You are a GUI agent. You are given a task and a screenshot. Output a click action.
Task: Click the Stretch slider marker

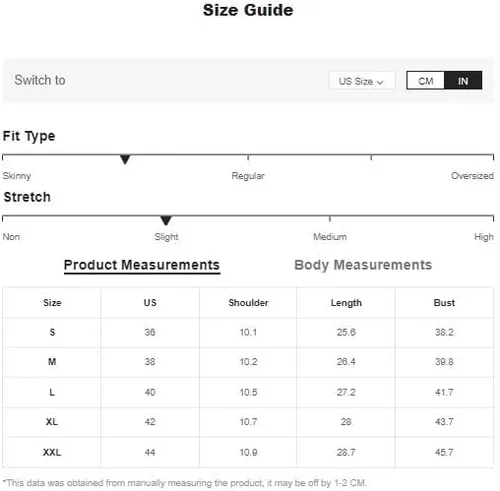(166, 220)
